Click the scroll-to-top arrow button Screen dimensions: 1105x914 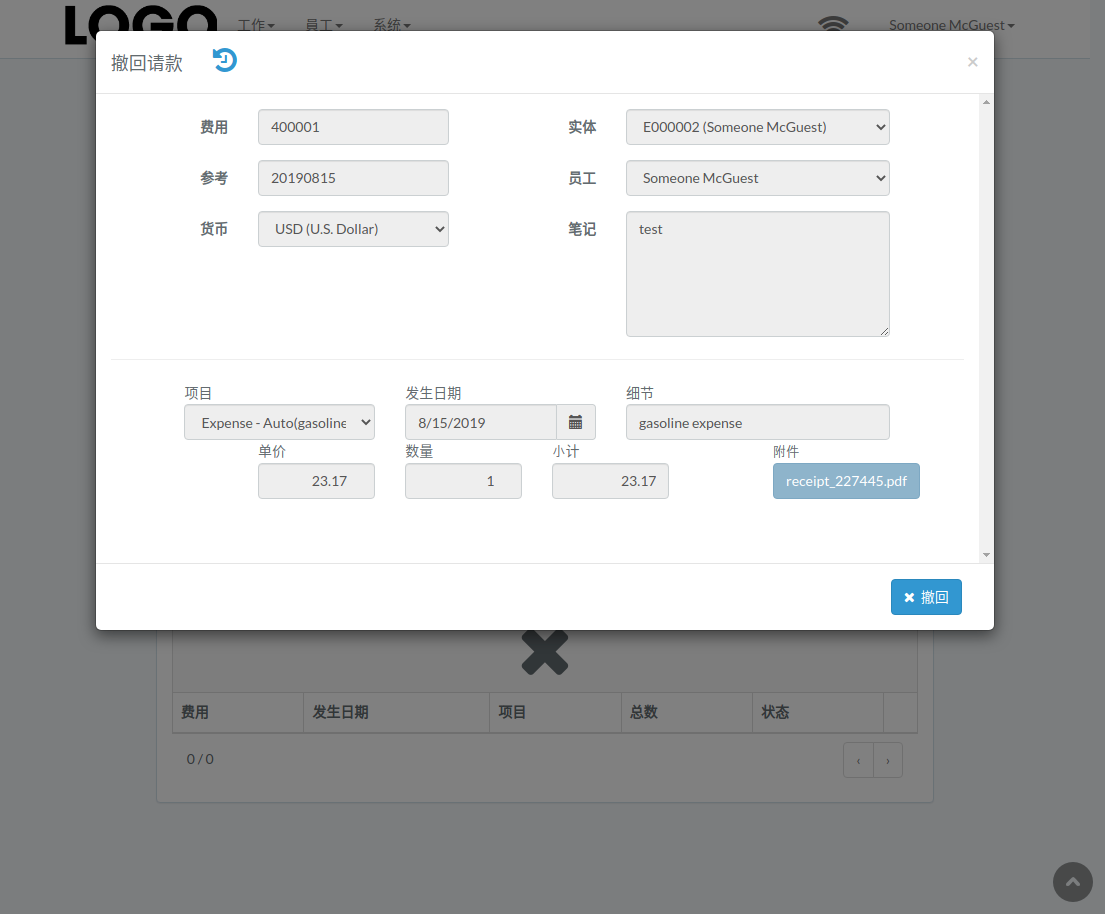[x=1073, y=882]
